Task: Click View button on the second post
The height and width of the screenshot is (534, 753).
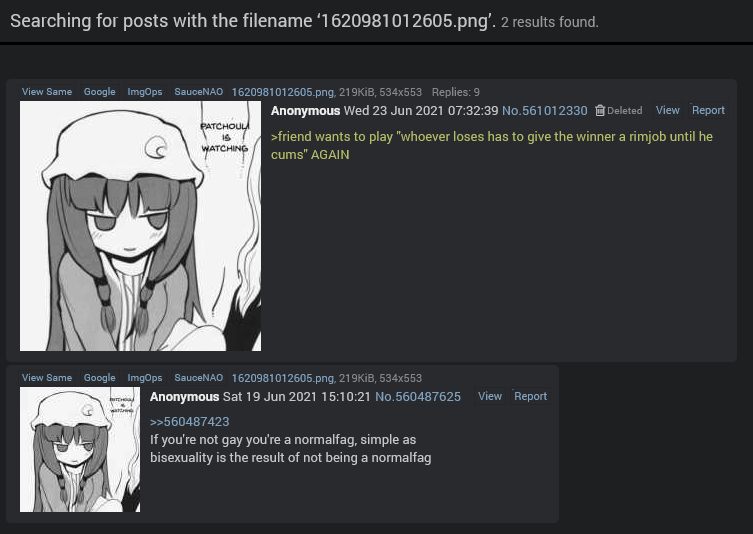Action: [x=490, y=396]
